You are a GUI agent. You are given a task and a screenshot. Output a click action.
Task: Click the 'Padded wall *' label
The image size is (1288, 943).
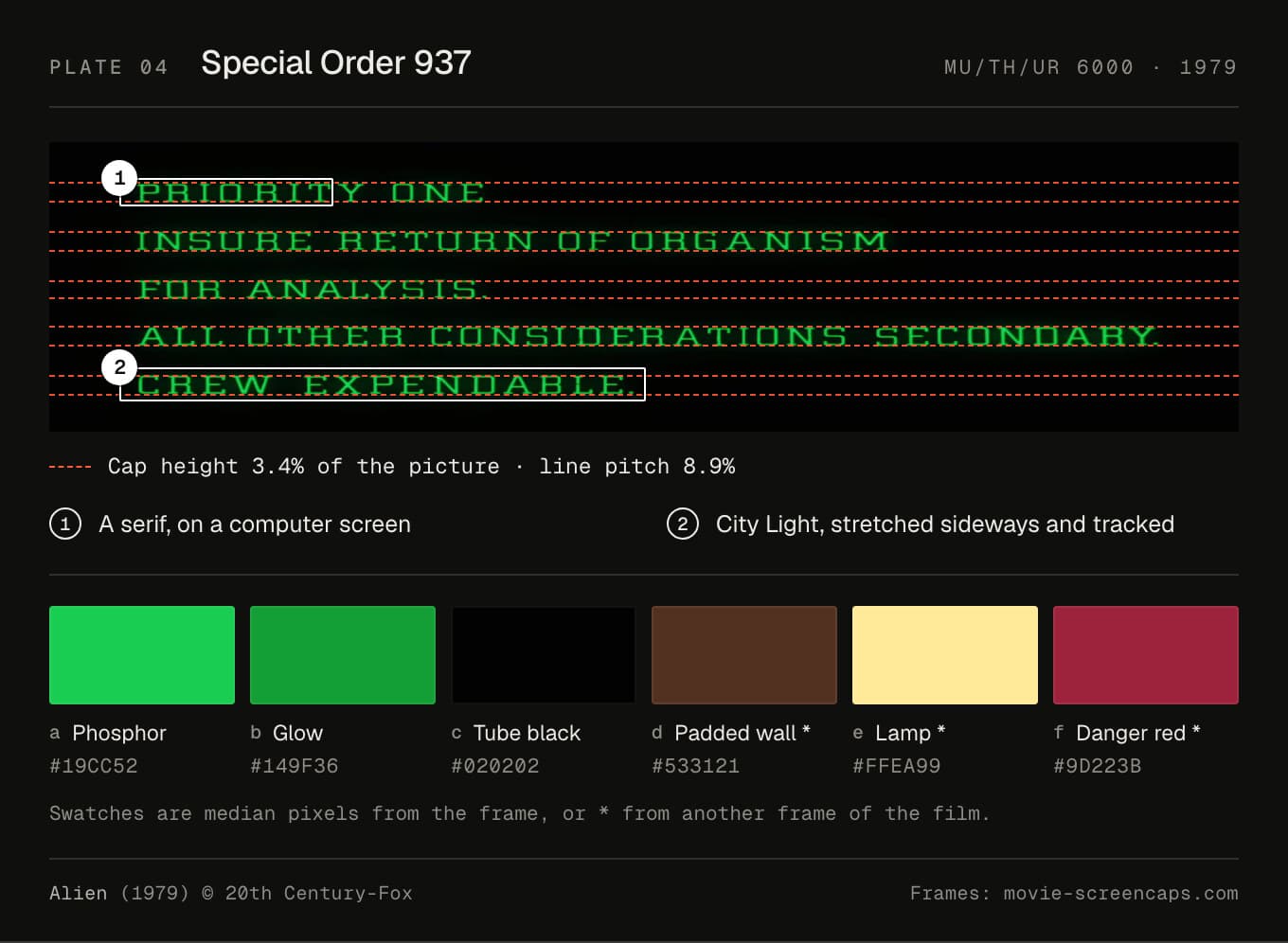[x=742, y=733]
